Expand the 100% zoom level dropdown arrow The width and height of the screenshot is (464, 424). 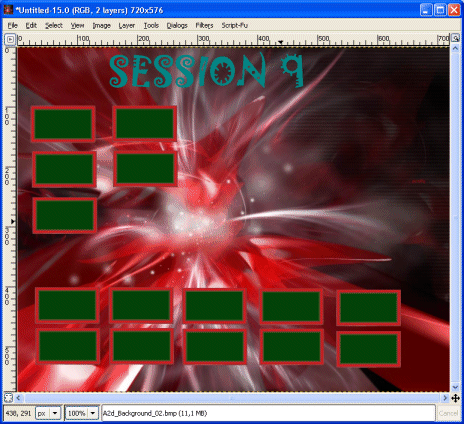click(x=93, y=413)
